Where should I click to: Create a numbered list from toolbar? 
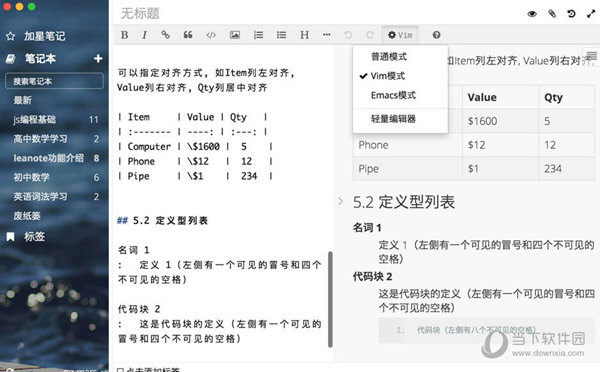(x=258, y=35)
